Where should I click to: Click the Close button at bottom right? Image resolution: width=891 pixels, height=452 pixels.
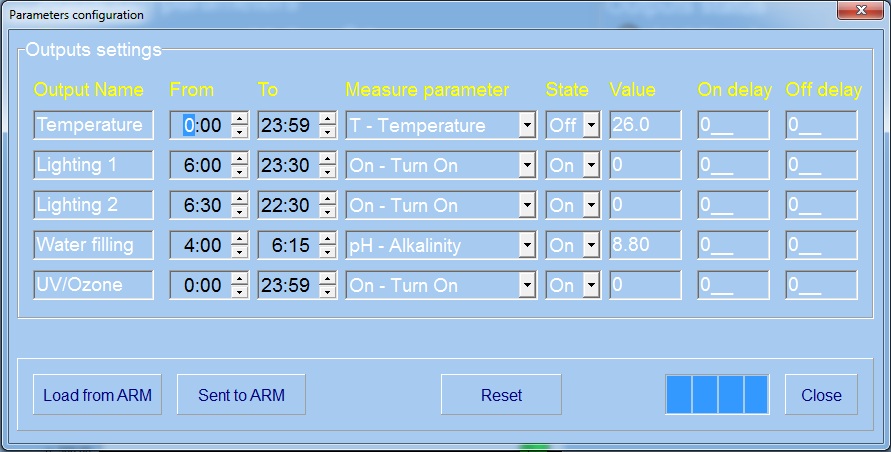pos(821,395)
